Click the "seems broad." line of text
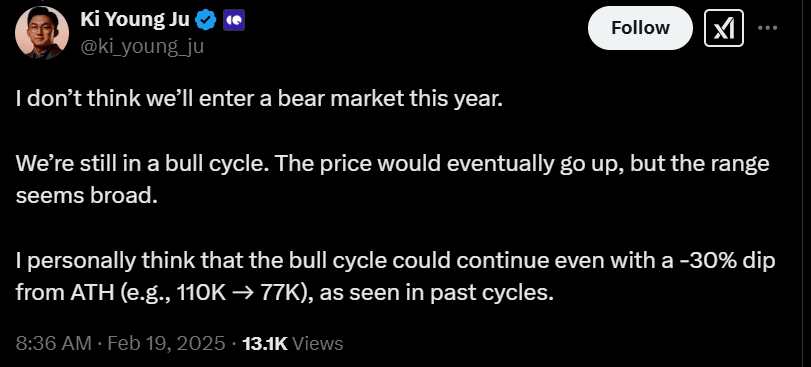The width and height of the screenshot is (811, 367). [x=86, y=196]
